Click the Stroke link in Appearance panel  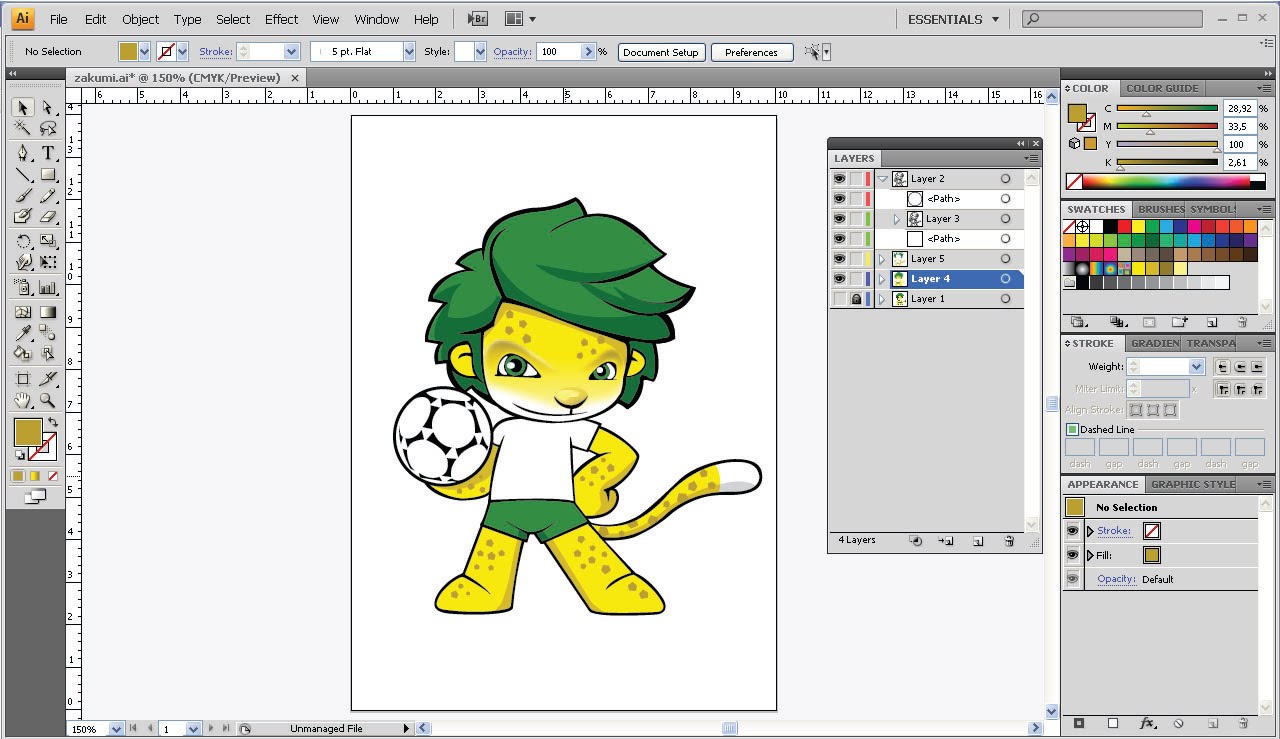point(1114,531)
